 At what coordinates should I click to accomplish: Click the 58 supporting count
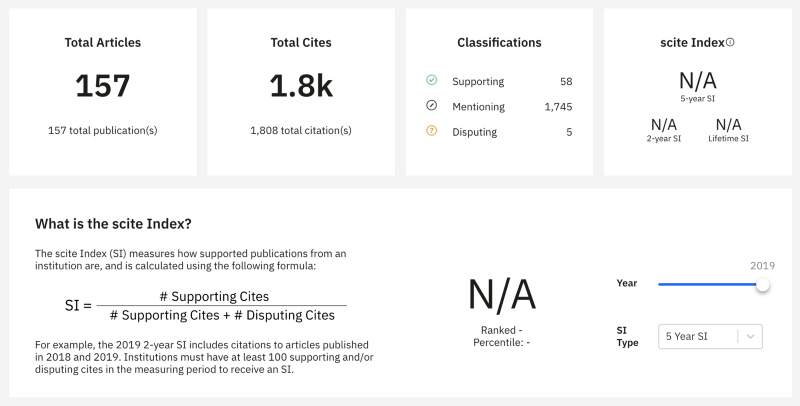click(566, 81)
